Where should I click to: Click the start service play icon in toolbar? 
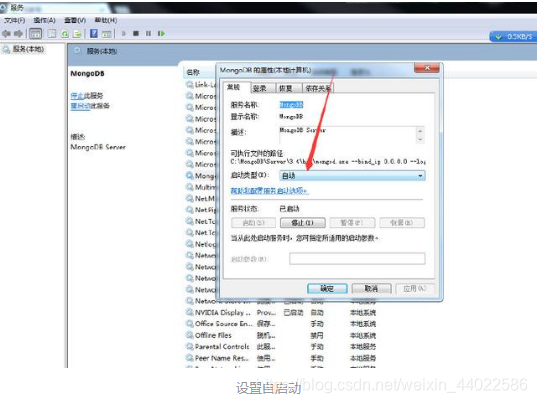click(124, 33)
